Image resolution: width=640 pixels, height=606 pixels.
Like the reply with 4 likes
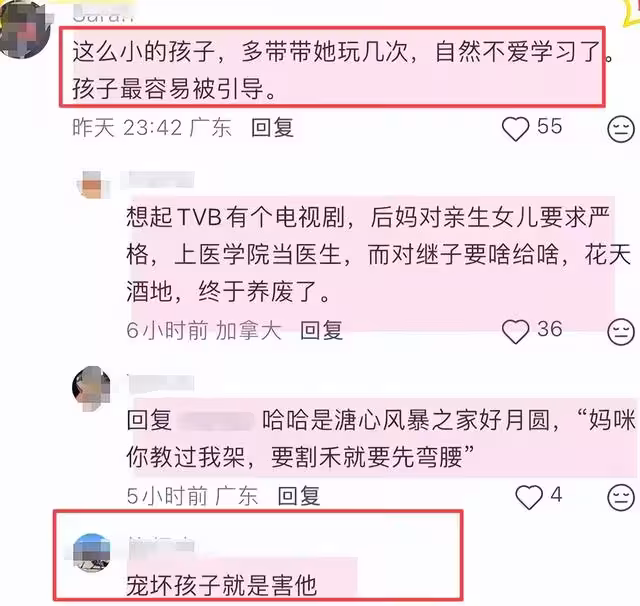point(529,497)
